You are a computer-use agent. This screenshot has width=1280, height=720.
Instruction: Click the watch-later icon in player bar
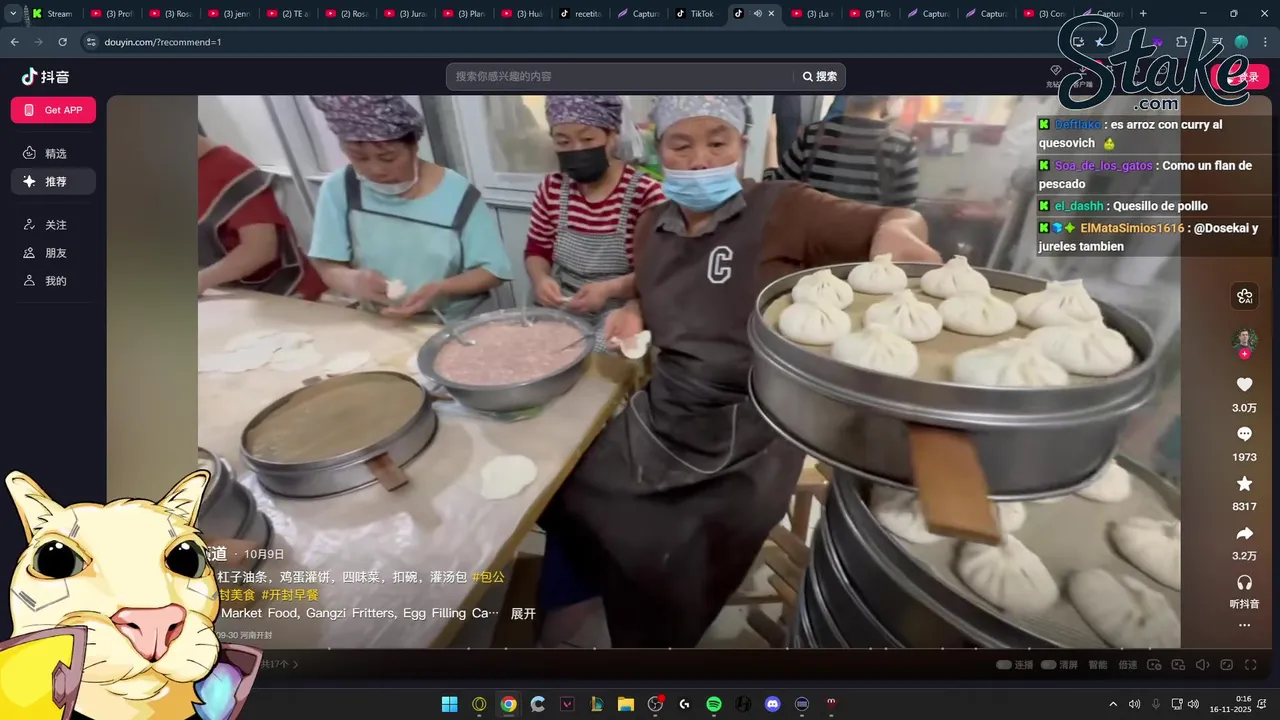(1154, 664)
